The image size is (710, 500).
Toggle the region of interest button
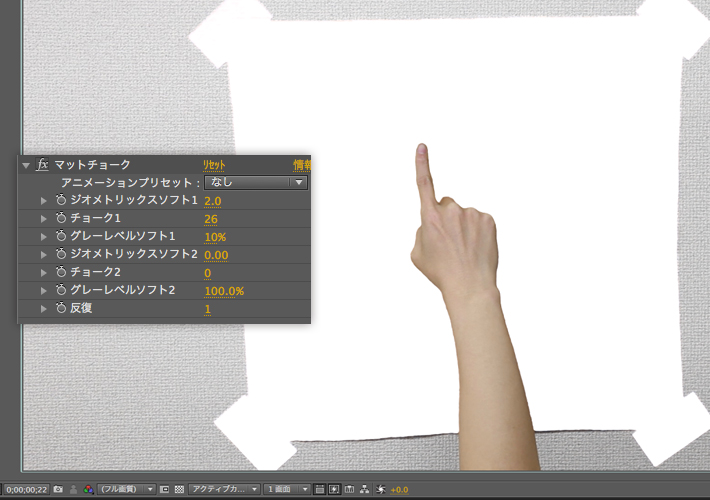coord(165,489)
